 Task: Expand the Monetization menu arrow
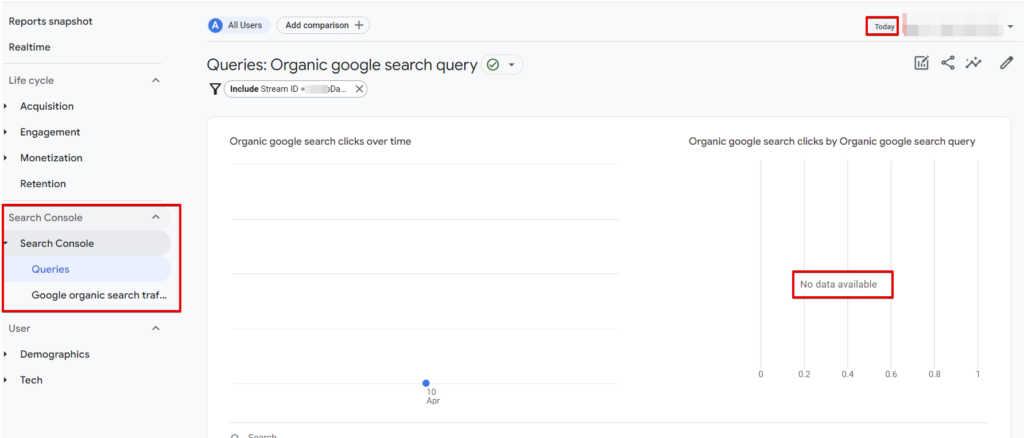6,158
